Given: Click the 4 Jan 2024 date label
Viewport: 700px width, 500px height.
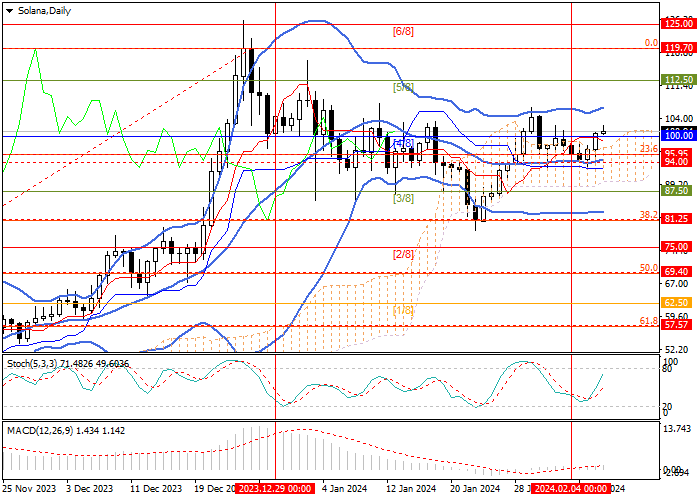Looking at the screenshot, I should coord(344,488).
